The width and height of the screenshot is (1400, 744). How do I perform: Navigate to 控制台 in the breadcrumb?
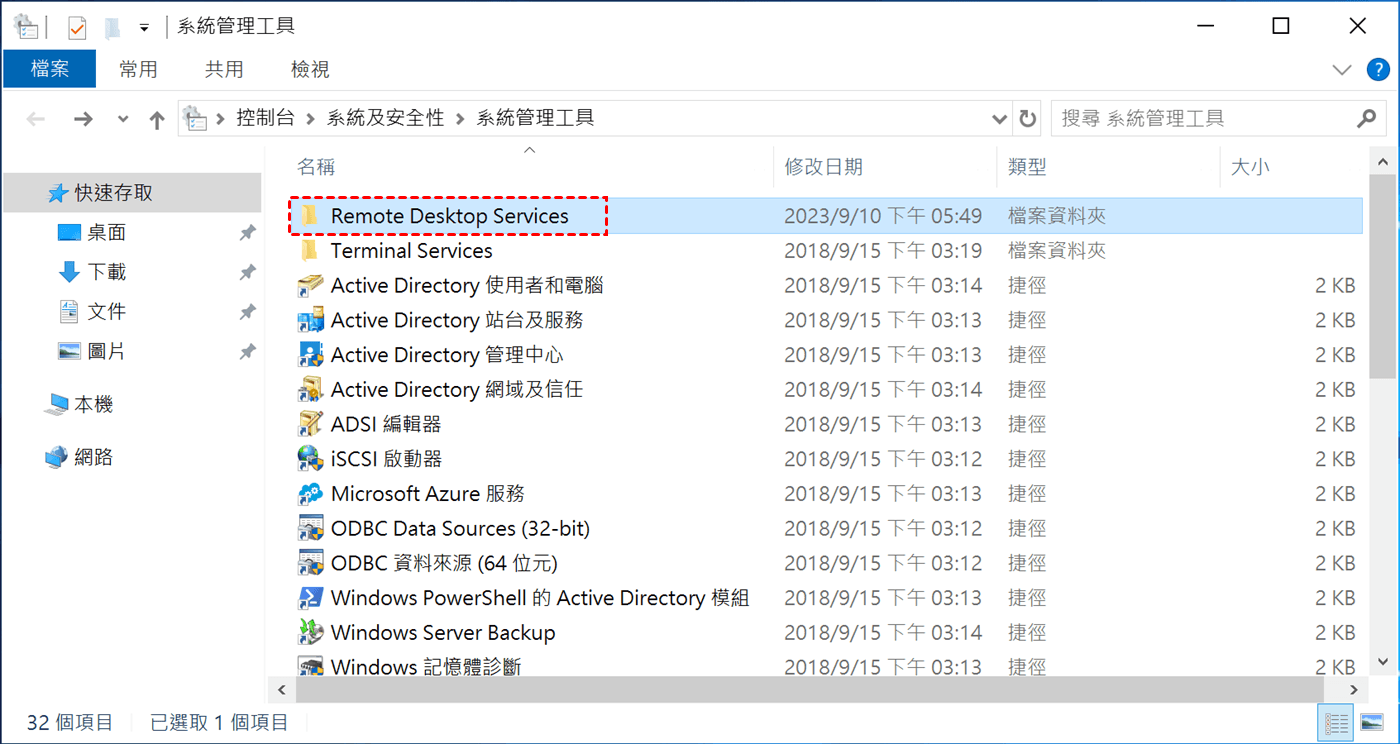point(265,118)
